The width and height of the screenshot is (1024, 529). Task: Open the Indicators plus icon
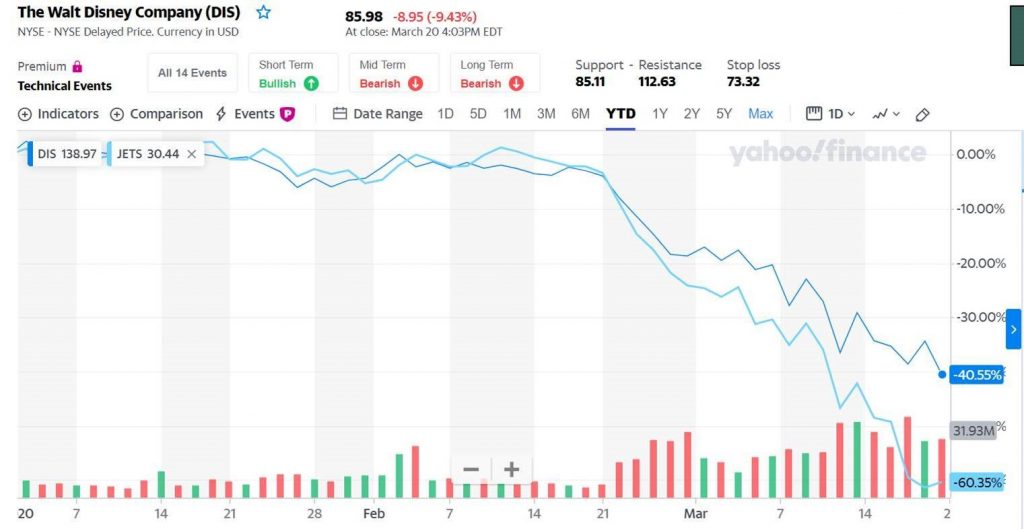coord(24,114)
